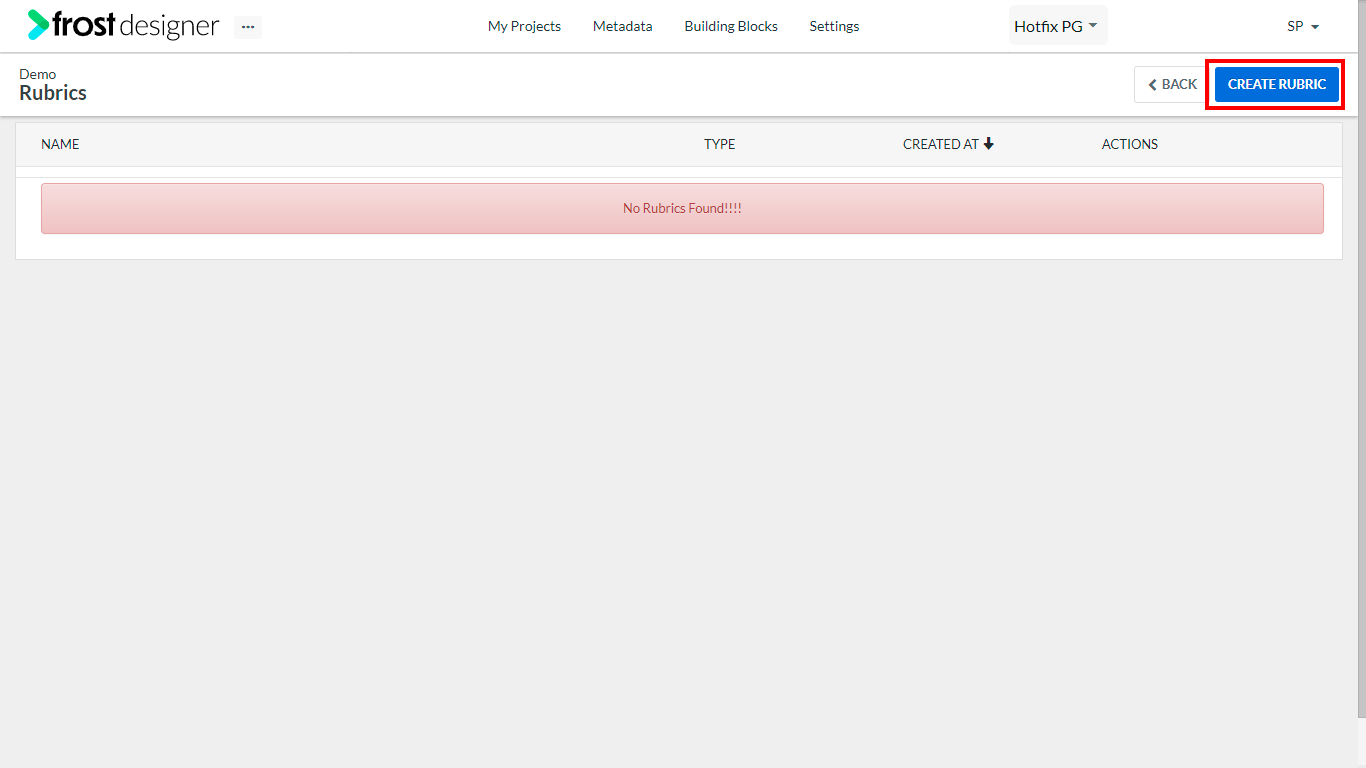The image size is (1366, 768).
Task: Open My Projects menu
Action: point(524,26)
